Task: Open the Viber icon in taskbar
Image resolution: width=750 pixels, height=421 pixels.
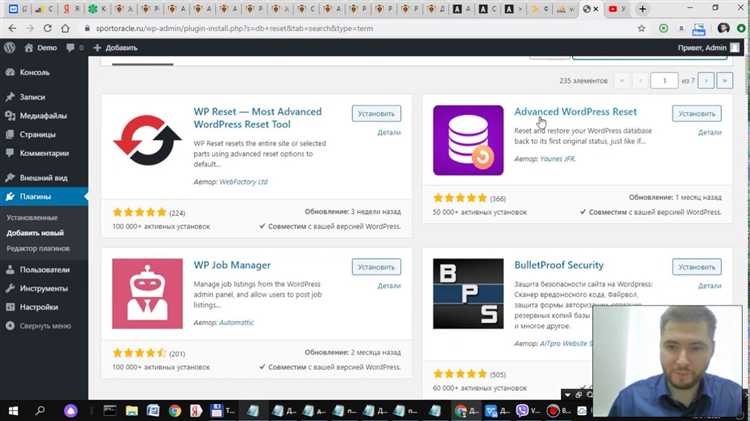Action: point(522,410)
